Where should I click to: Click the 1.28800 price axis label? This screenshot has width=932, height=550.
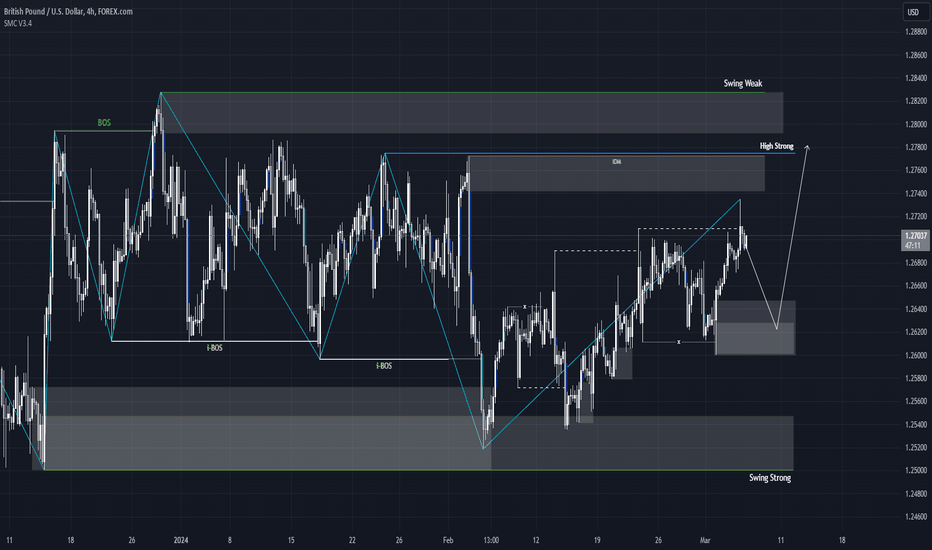pos(916,32)
